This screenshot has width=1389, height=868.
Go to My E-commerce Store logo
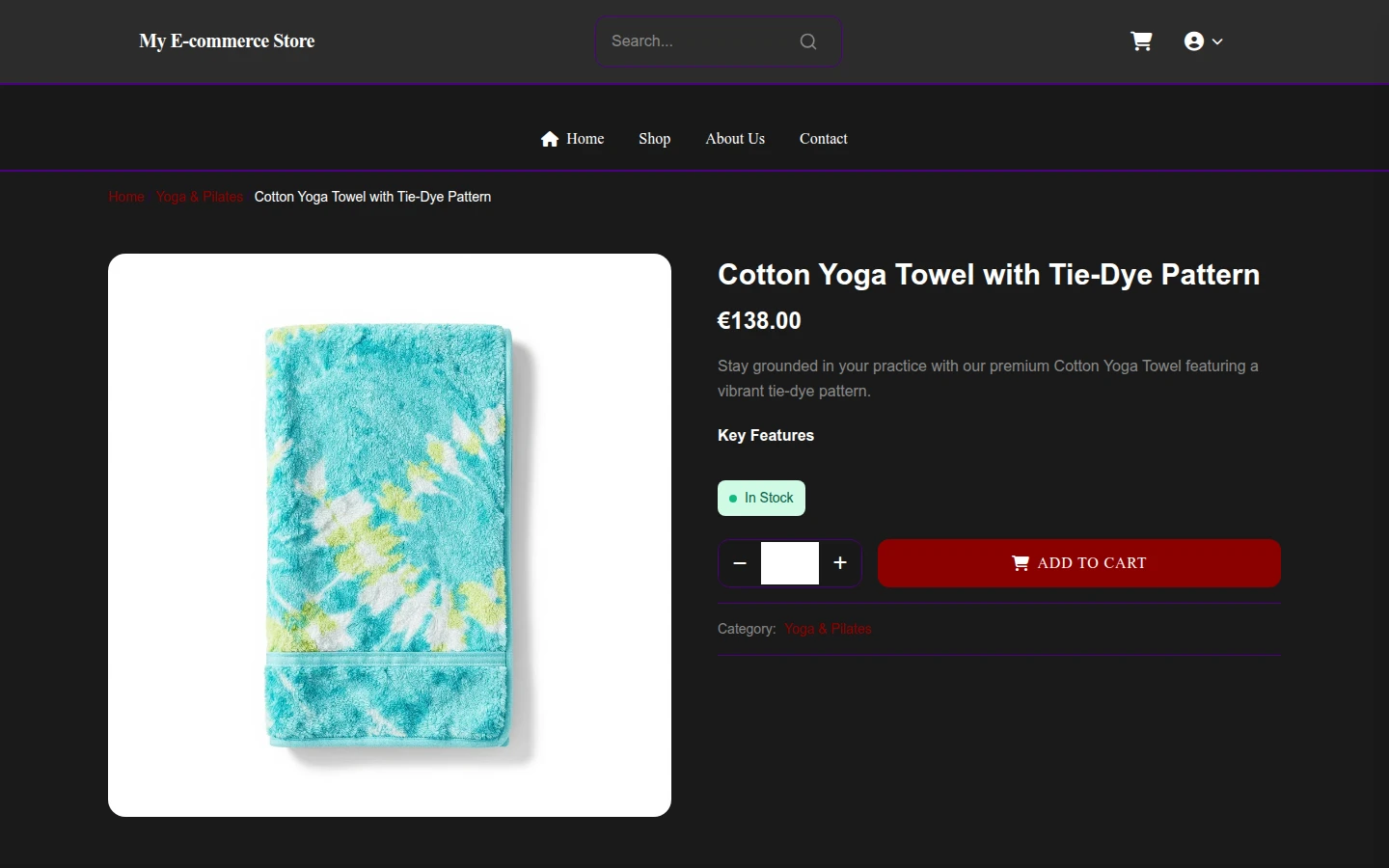tap(227, 41)
